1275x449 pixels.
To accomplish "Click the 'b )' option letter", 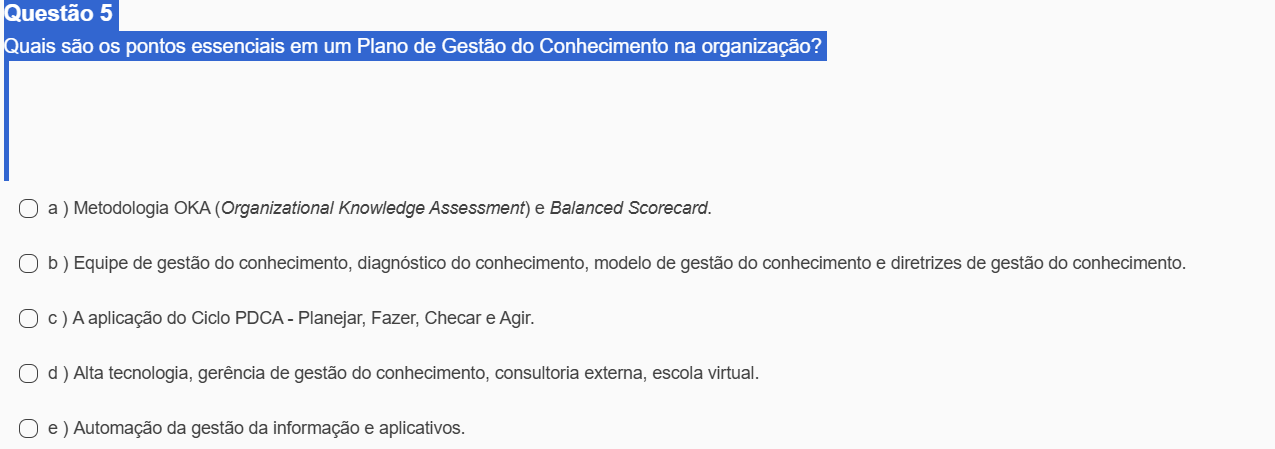I will 57,264.
